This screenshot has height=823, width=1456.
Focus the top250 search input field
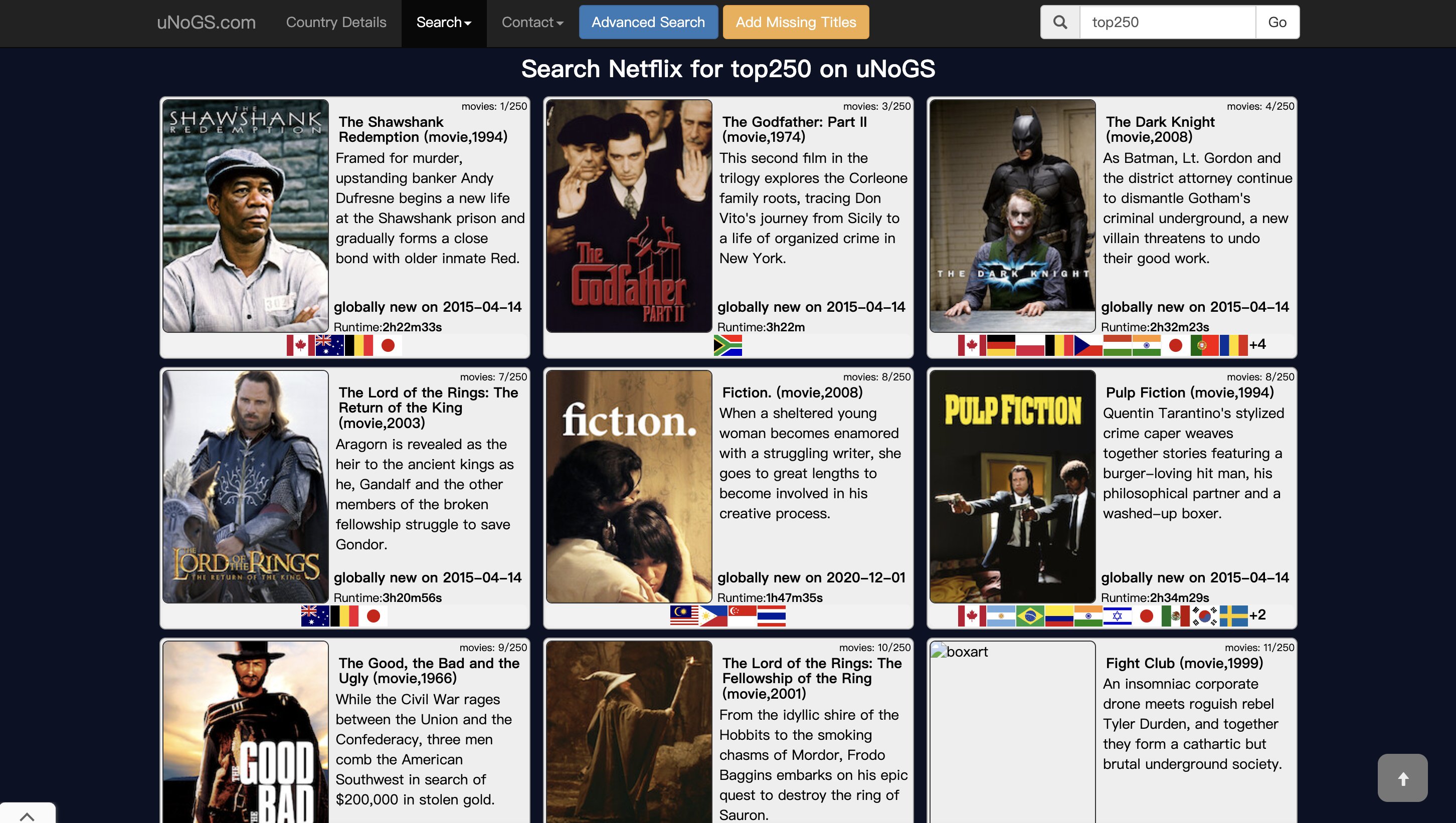1167,22
